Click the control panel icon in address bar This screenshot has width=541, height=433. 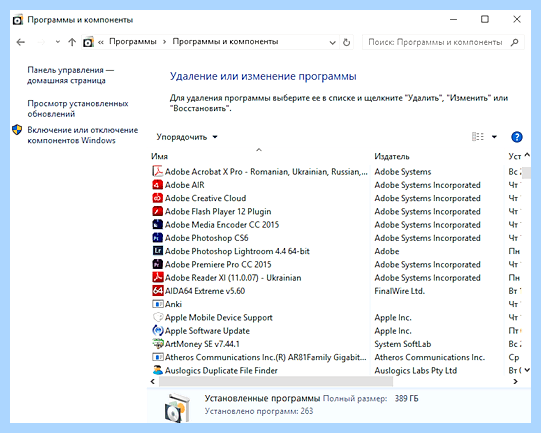[x=88, y=42]
